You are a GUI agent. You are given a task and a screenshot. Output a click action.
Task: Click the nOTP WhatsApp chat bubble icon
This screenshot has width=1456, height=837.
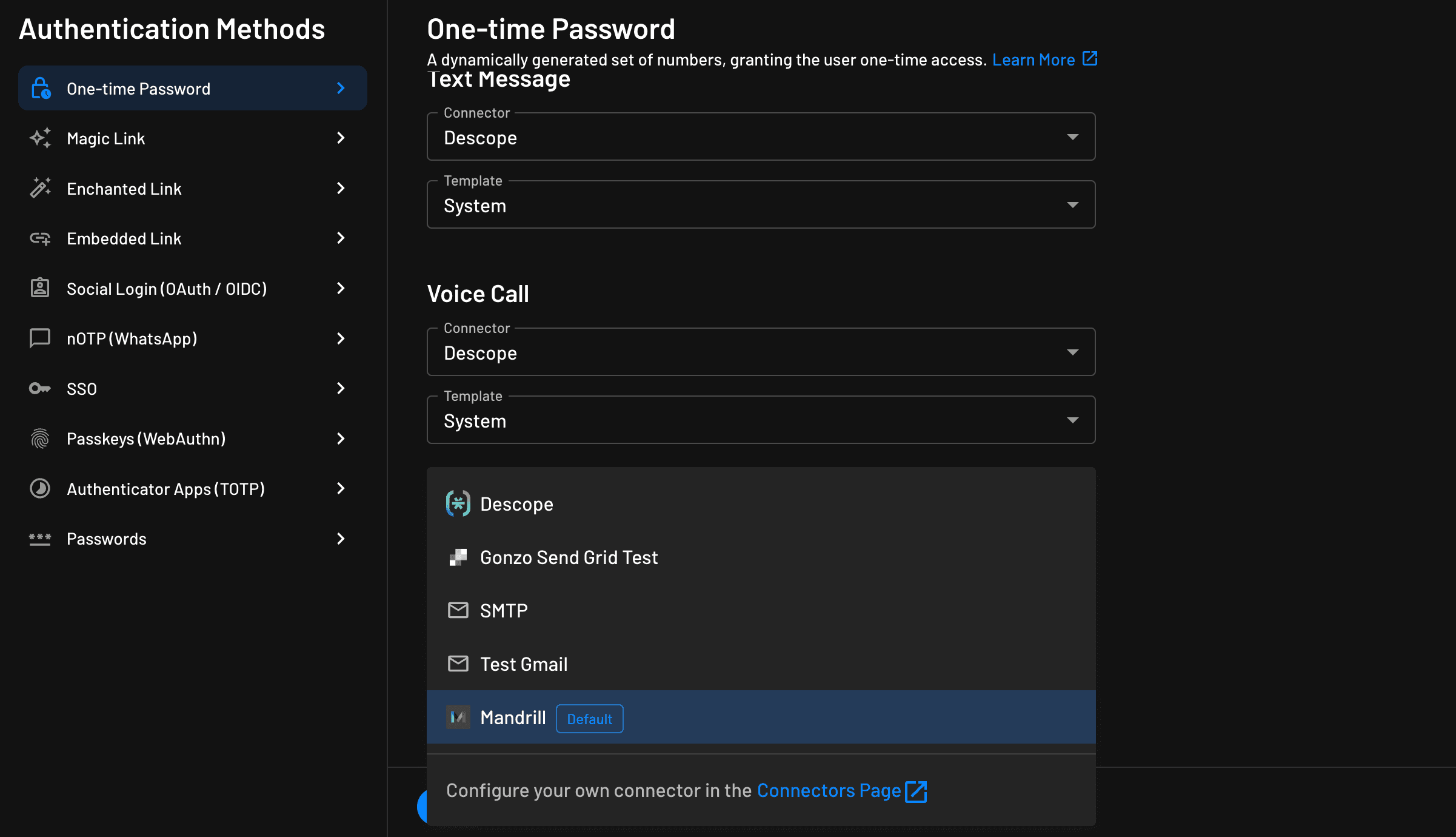pyautogui.click(x=40, y=338)
